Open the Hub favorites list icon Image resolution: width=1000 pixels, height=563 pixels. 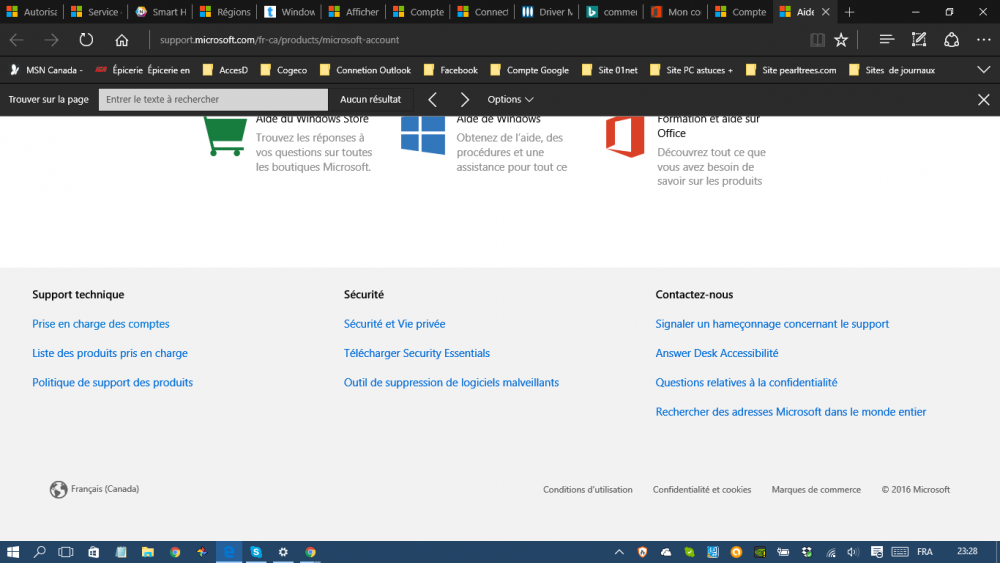pyautogui.click(x=886, y=40)
